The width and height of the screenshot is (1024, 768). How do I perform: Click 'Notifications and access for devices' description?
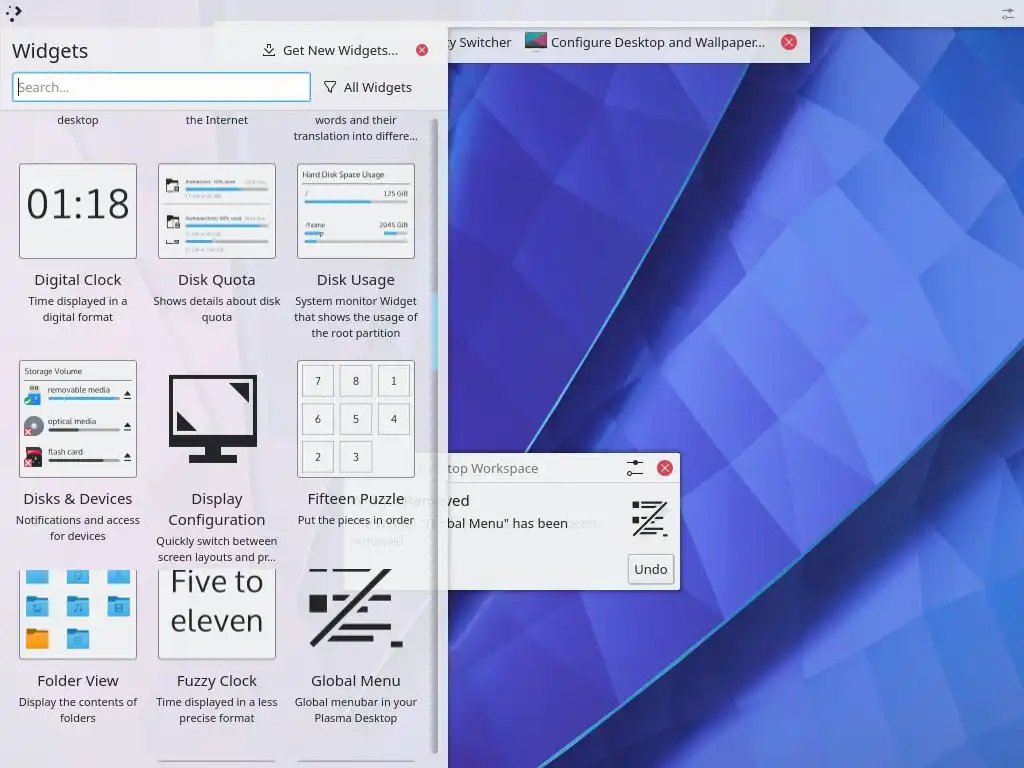(78, 528)
